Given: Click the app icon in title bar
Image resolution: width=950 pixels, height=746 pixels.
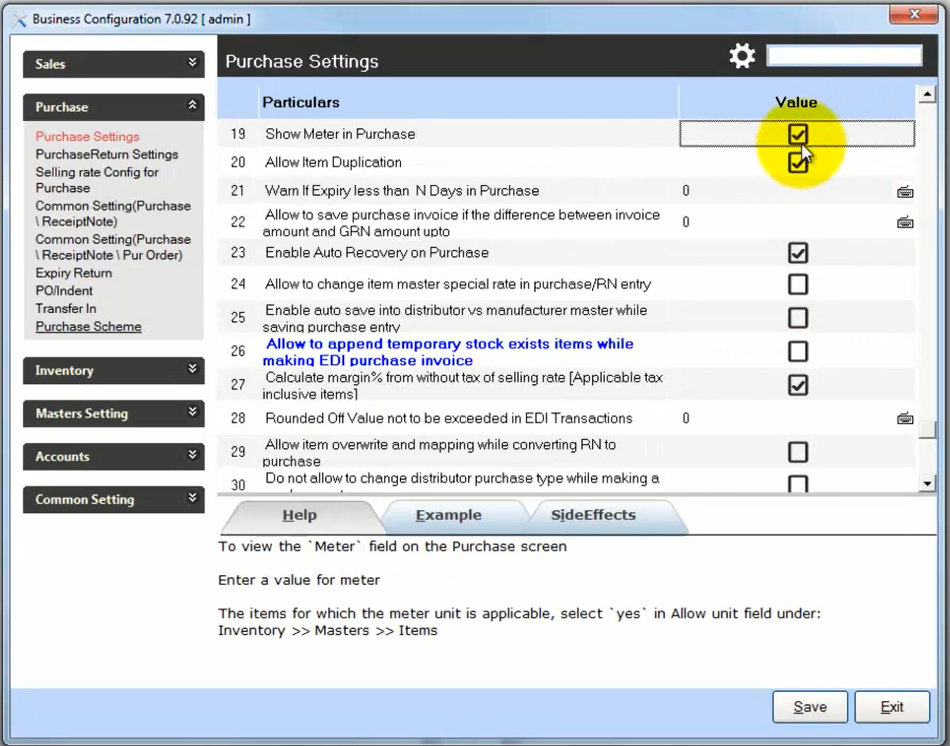Looking at the screenshot, I should tap(17, 19).
